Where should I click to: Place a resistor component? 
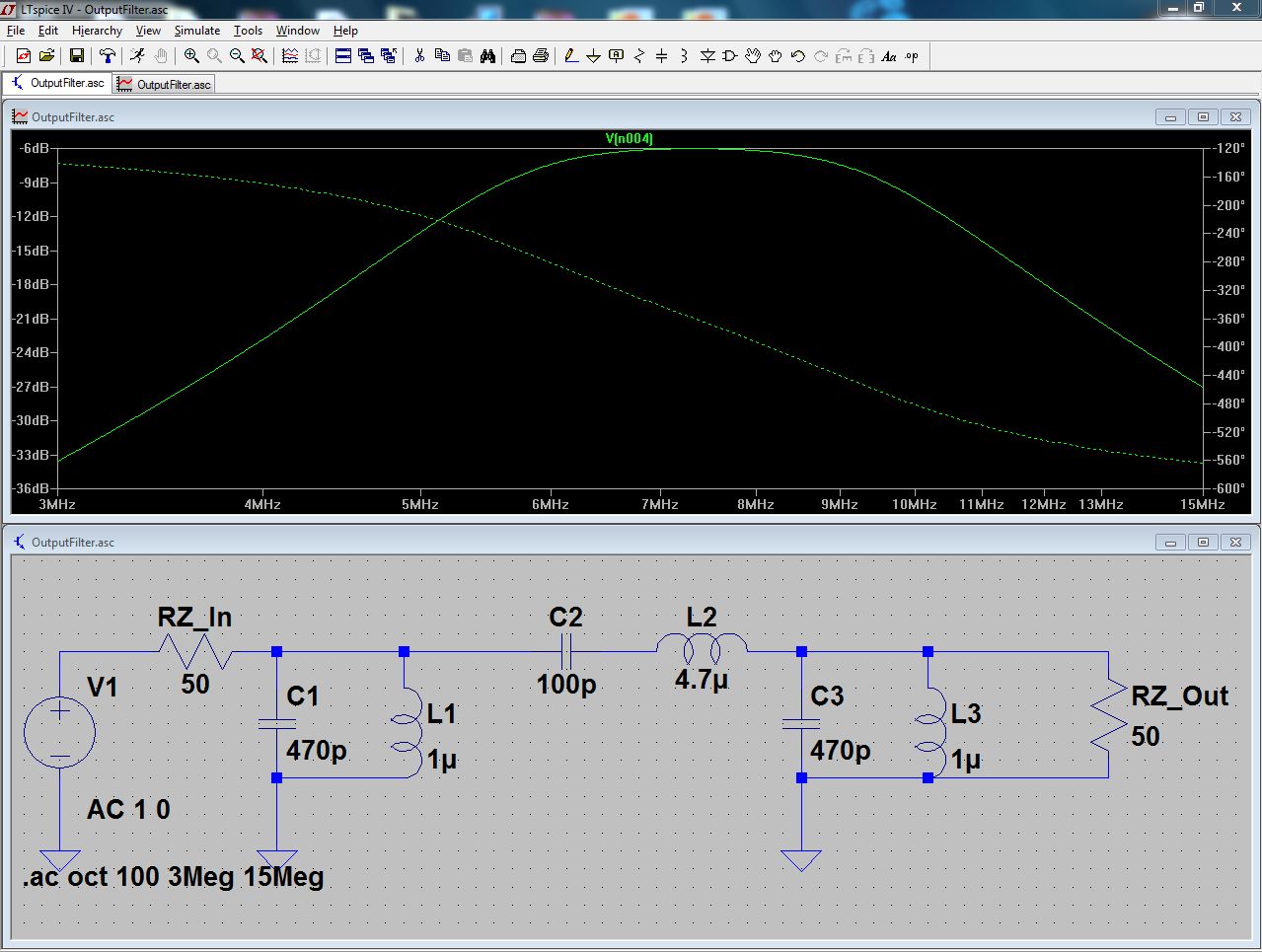point(639,56)
